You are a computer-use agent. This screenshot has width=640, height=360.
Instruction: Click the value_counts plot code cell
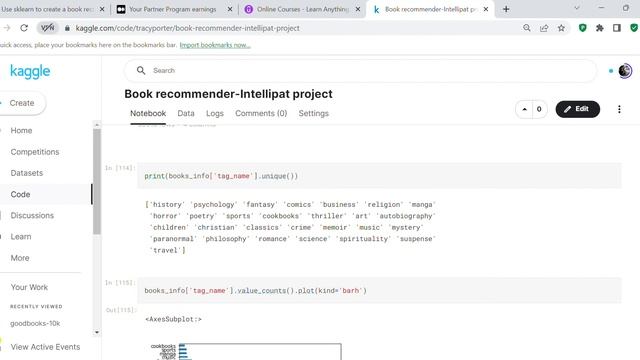click(379, 291)
